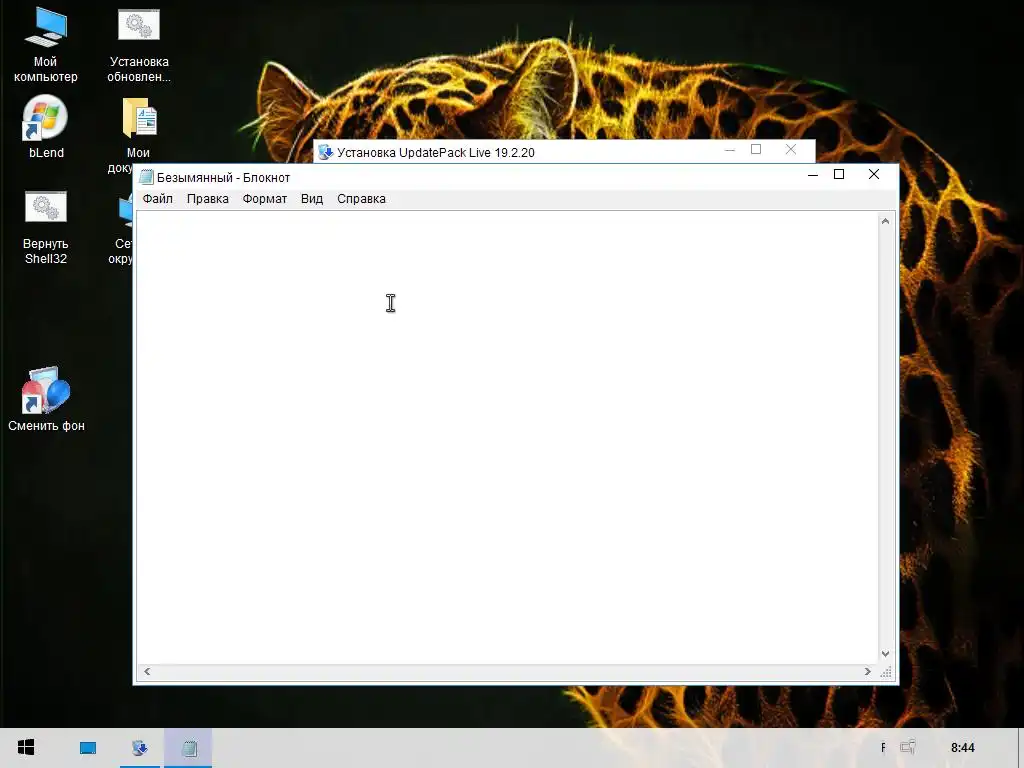Open the Справка menu
Image resolution: width=1024 pixels, height=768 pixels.
pyautogui.click(x=361, y=199)
